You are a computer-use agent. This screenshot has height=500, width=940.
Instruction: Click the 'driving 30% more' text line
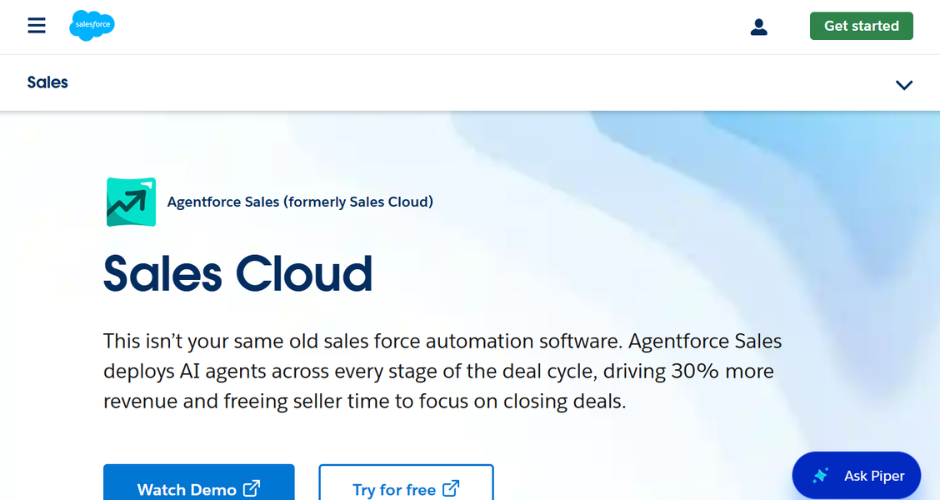438,371
